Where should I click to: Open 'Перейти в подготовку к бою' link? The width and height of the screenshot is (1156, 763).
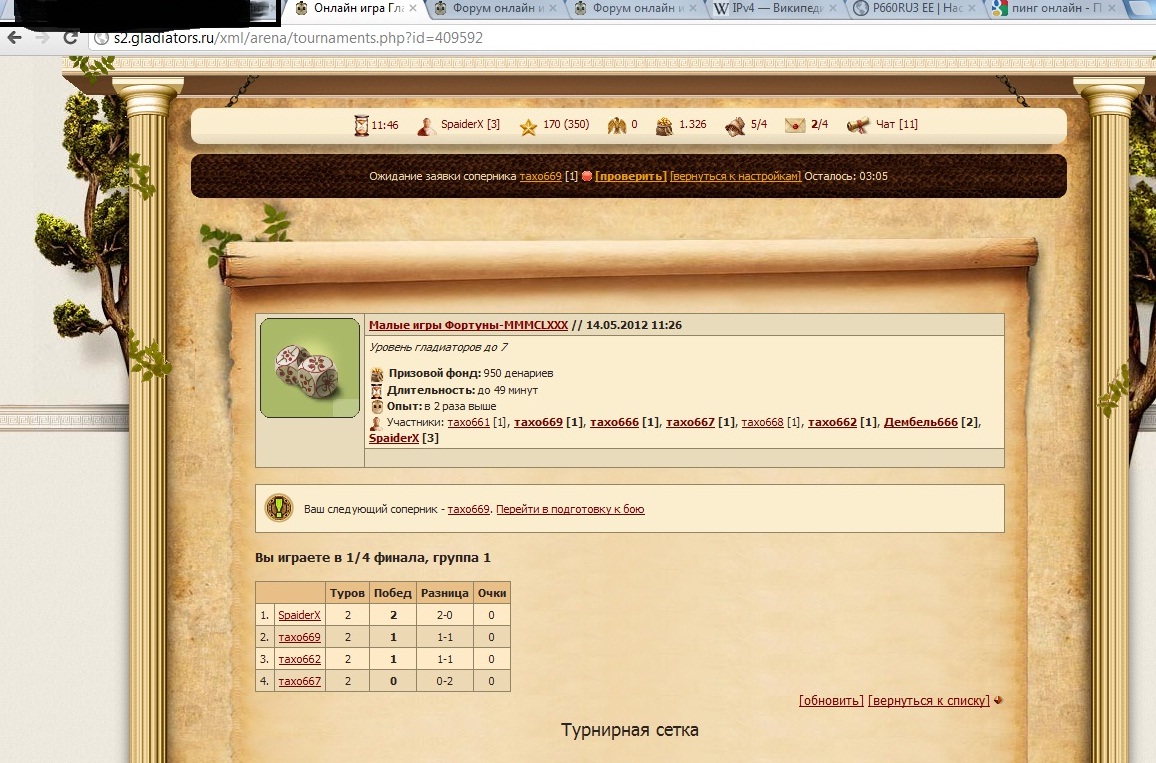tap(570, 509)
